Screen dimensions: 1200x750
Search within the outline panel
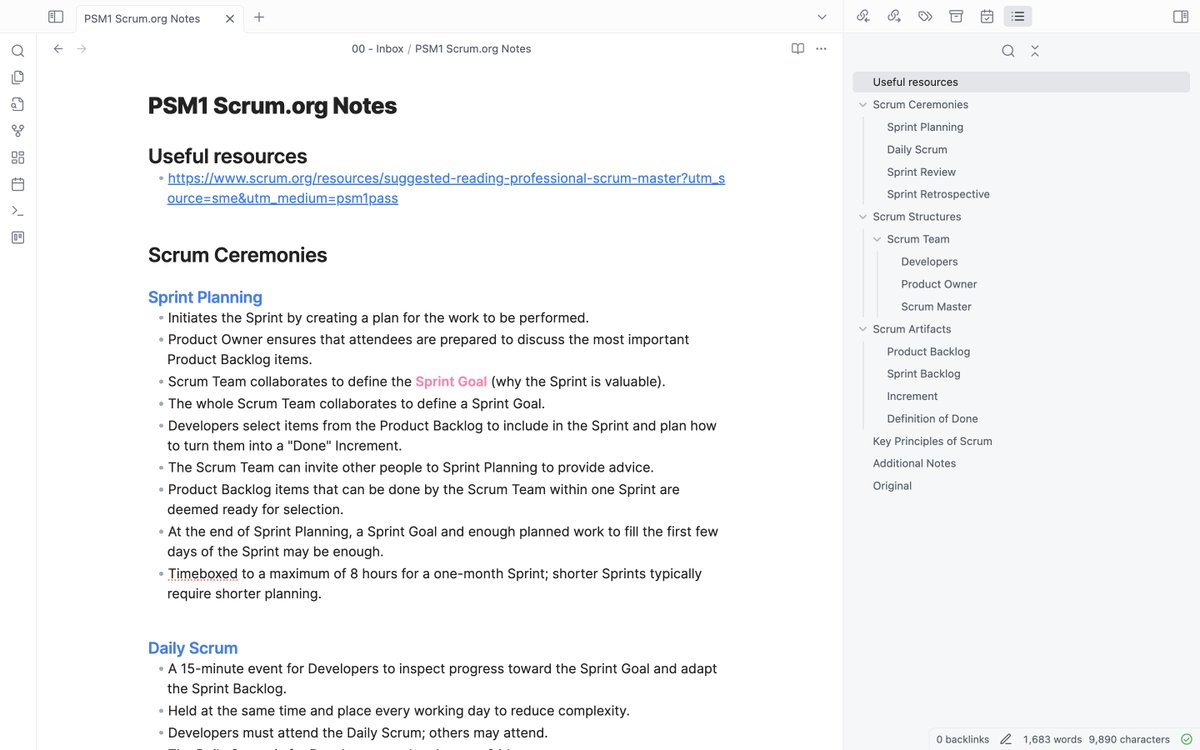point(1008,51)
